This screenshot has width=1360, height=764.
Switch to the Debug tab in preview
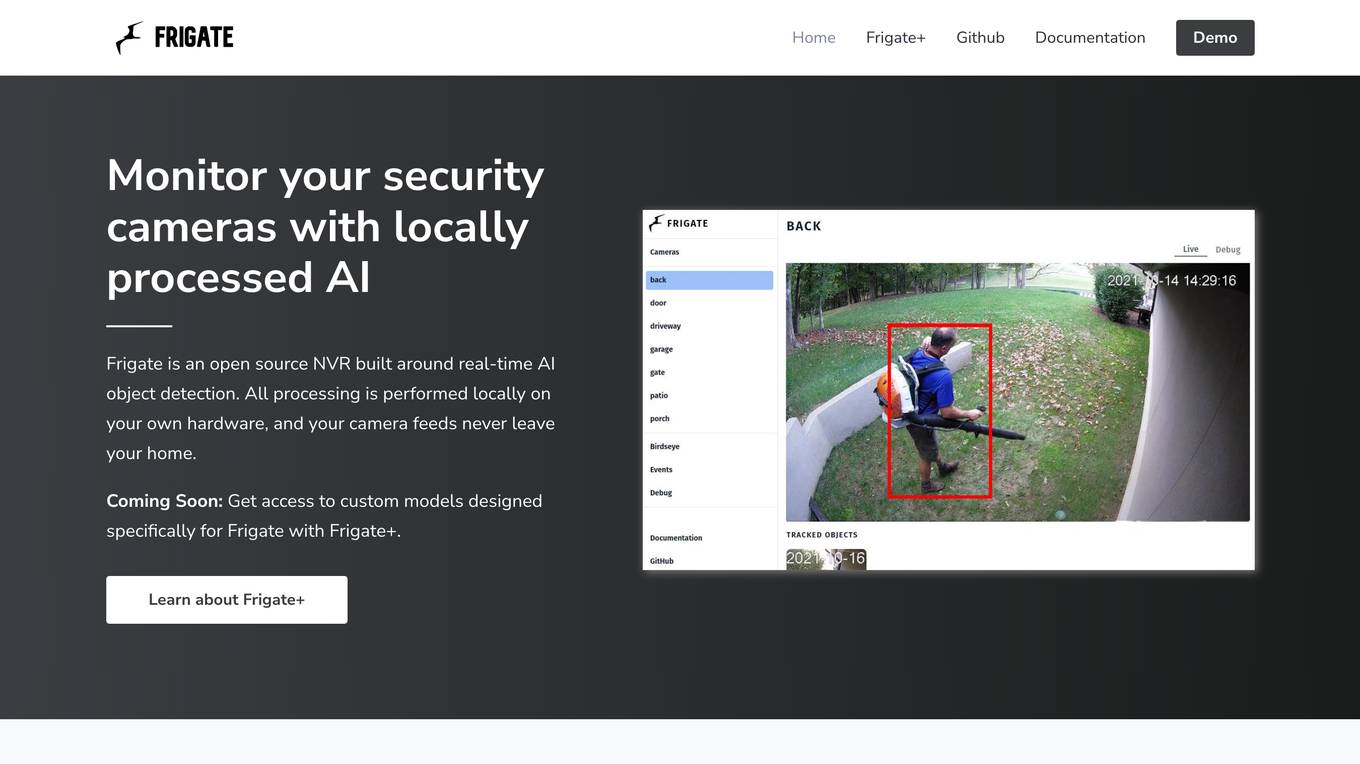coord(1228,250)
